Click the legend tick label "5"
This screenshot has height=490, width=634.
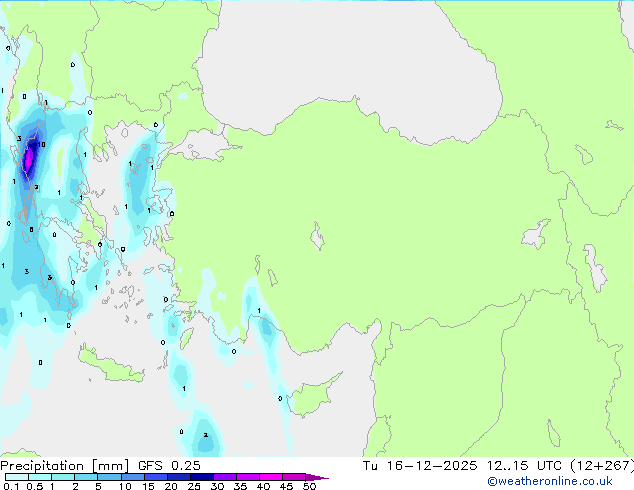(98, 486)
